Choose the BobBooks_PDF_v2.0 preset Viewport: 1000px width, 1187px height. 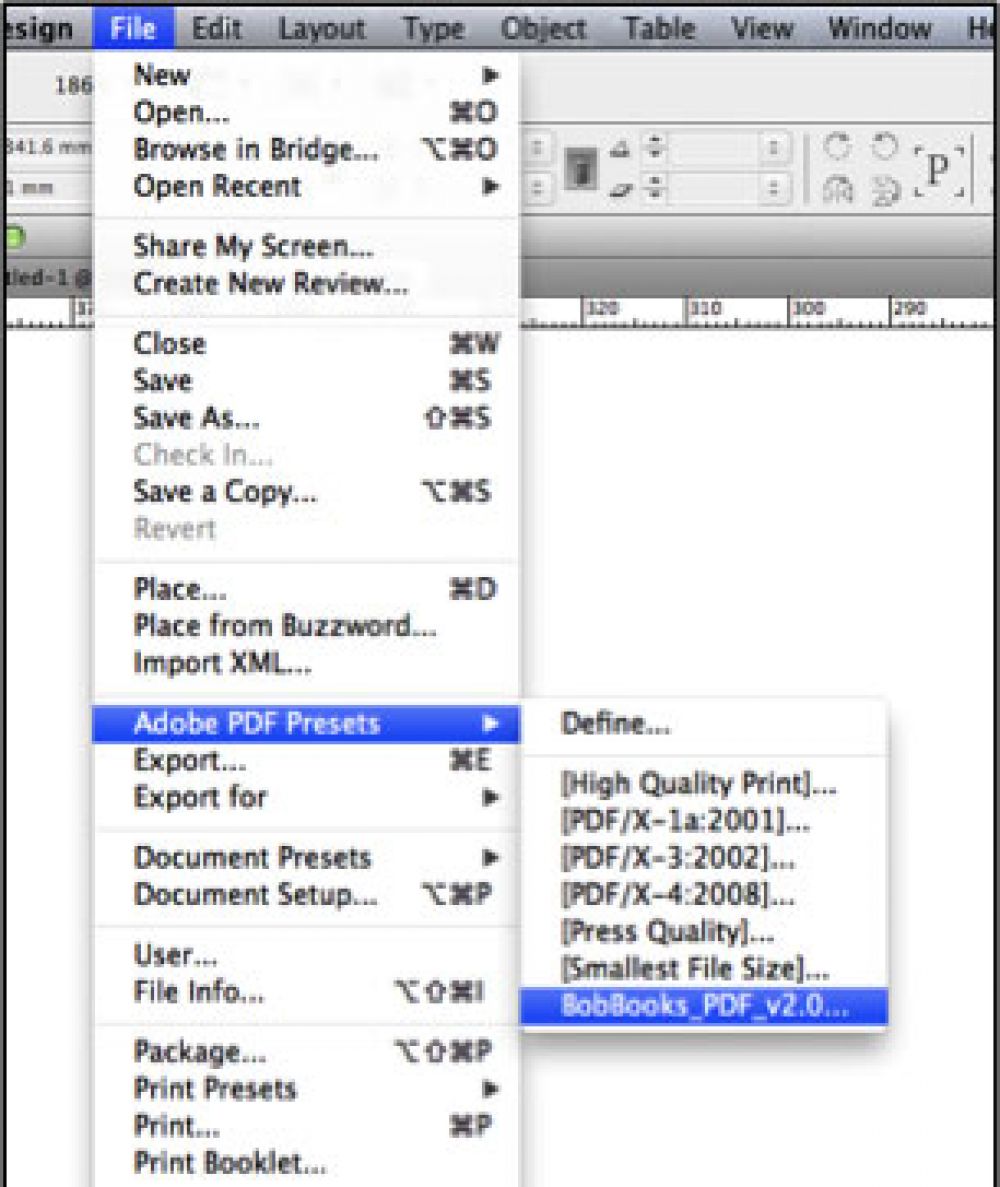[704, 1007]
